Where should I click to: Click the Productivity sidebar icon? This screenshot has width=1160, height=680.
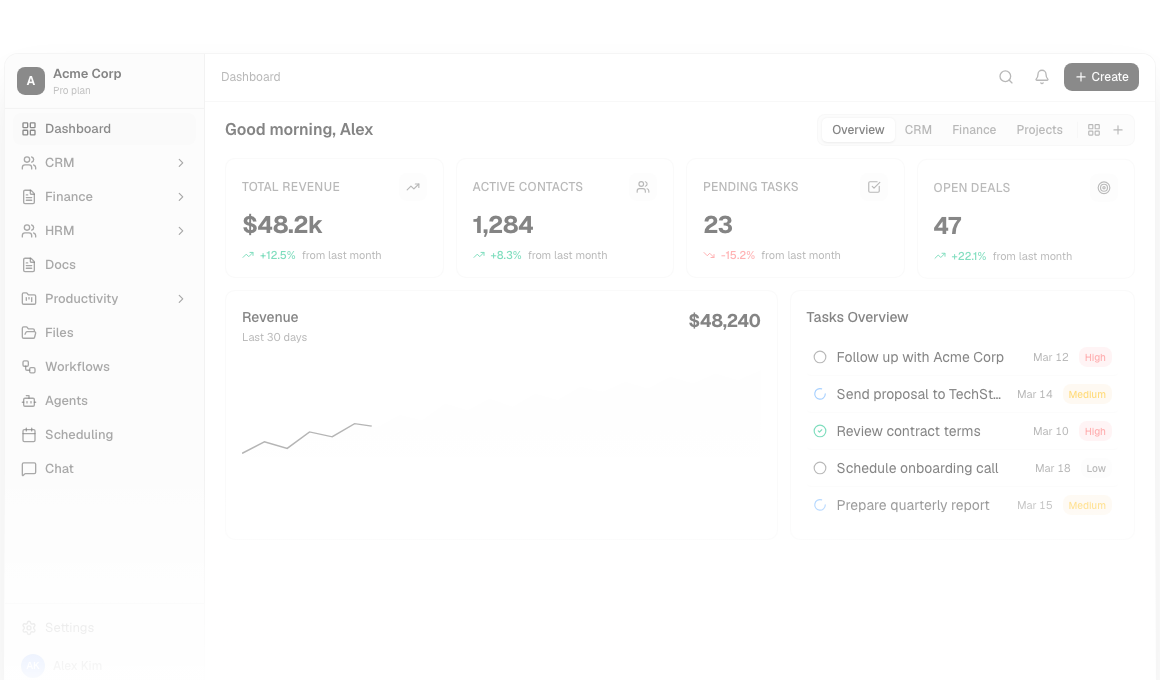(29, 299)
